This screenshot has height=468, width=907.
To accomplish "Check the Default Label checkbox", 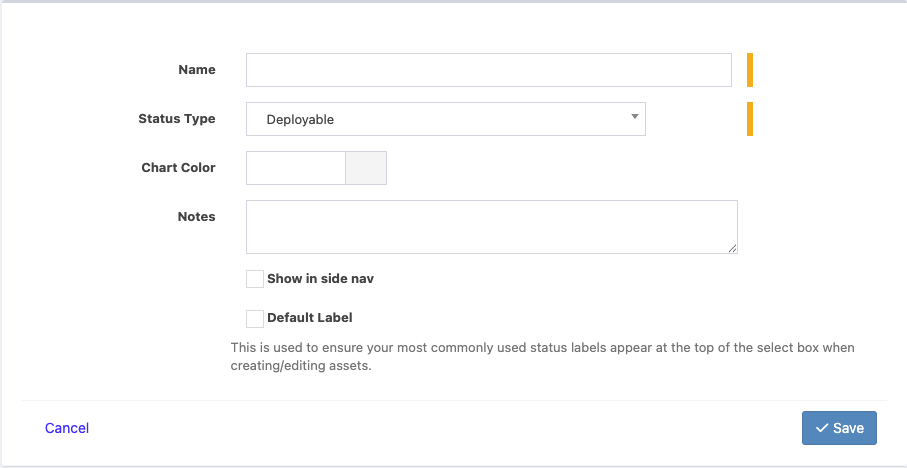I will click(255, 318).
